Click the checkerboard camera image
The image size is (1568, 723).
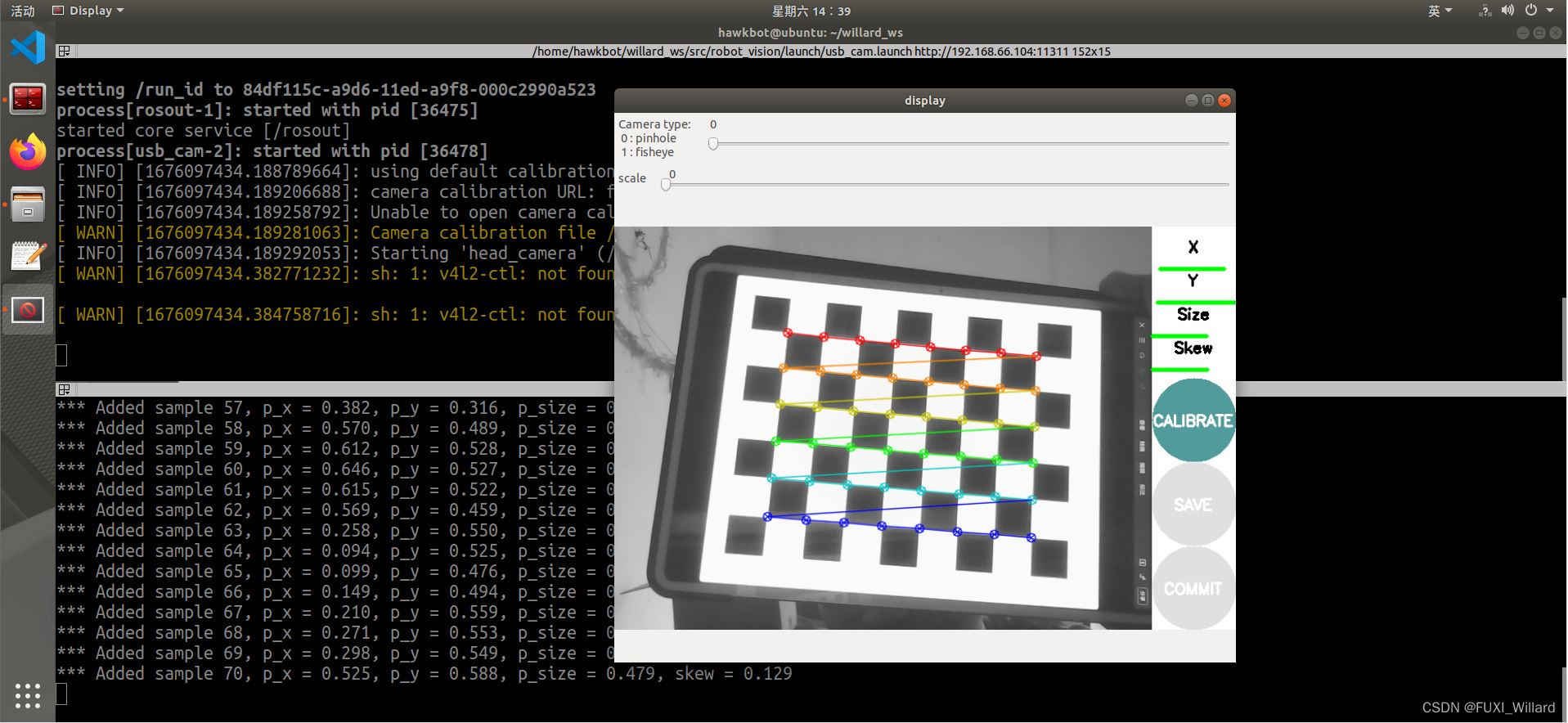tap(883, 428)
